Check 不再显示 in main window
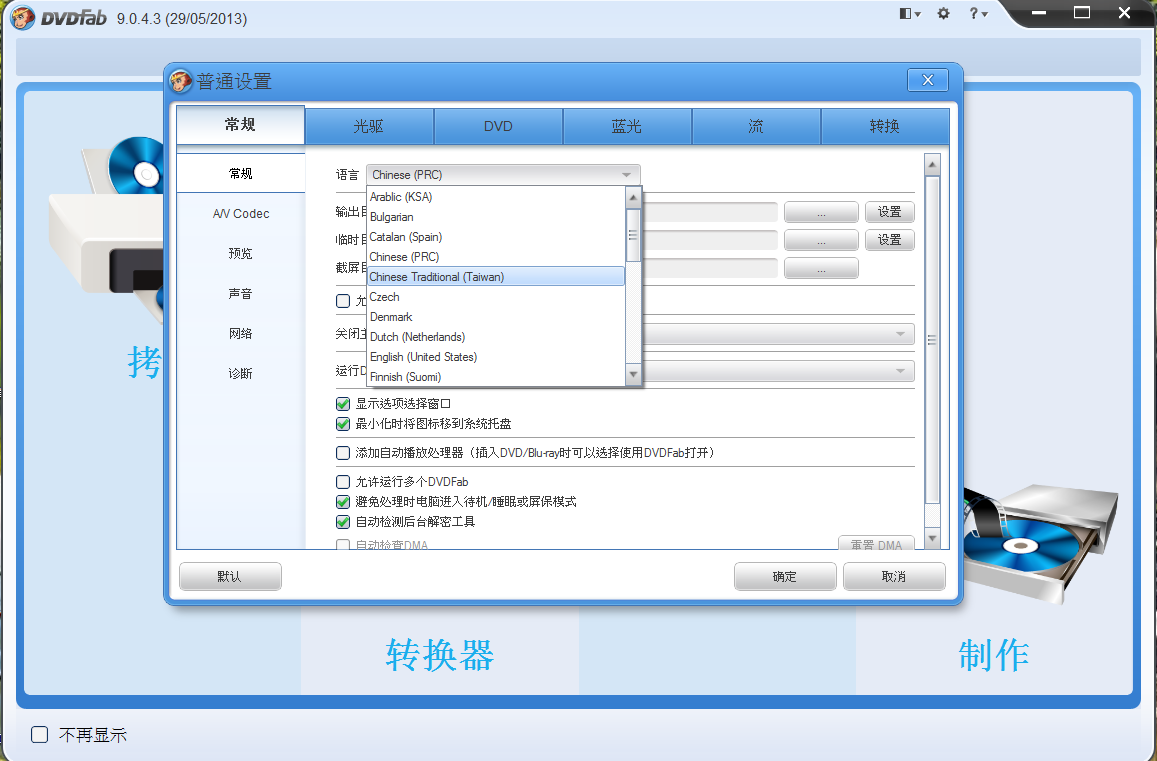This screenshot has width=1157, height=761. point(40,734)
